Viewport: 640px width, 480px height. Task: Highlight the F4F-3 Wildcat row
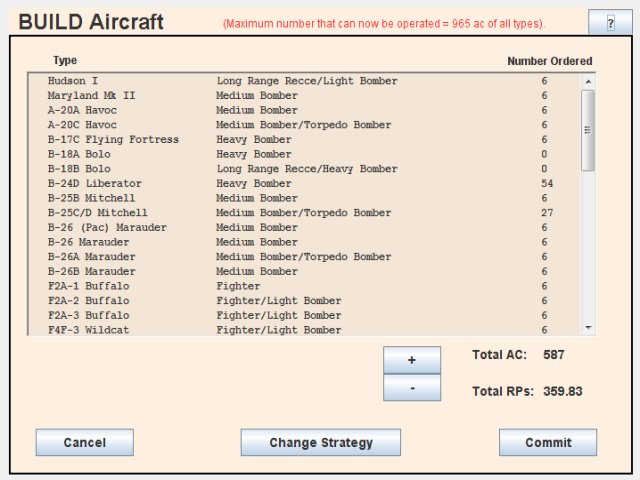(300, 330)
